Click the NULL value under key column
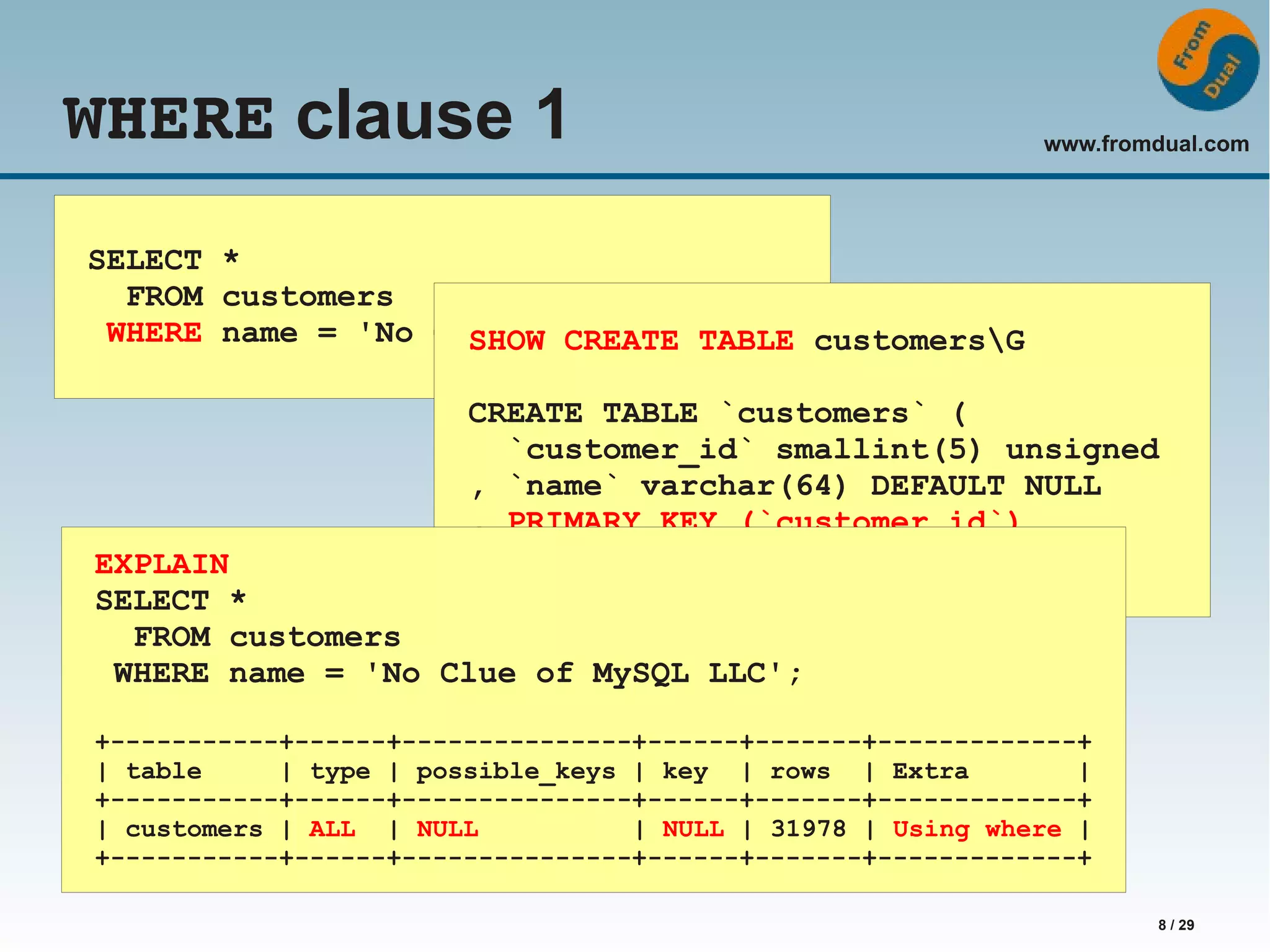1270x952 pixels. (693, 829)
